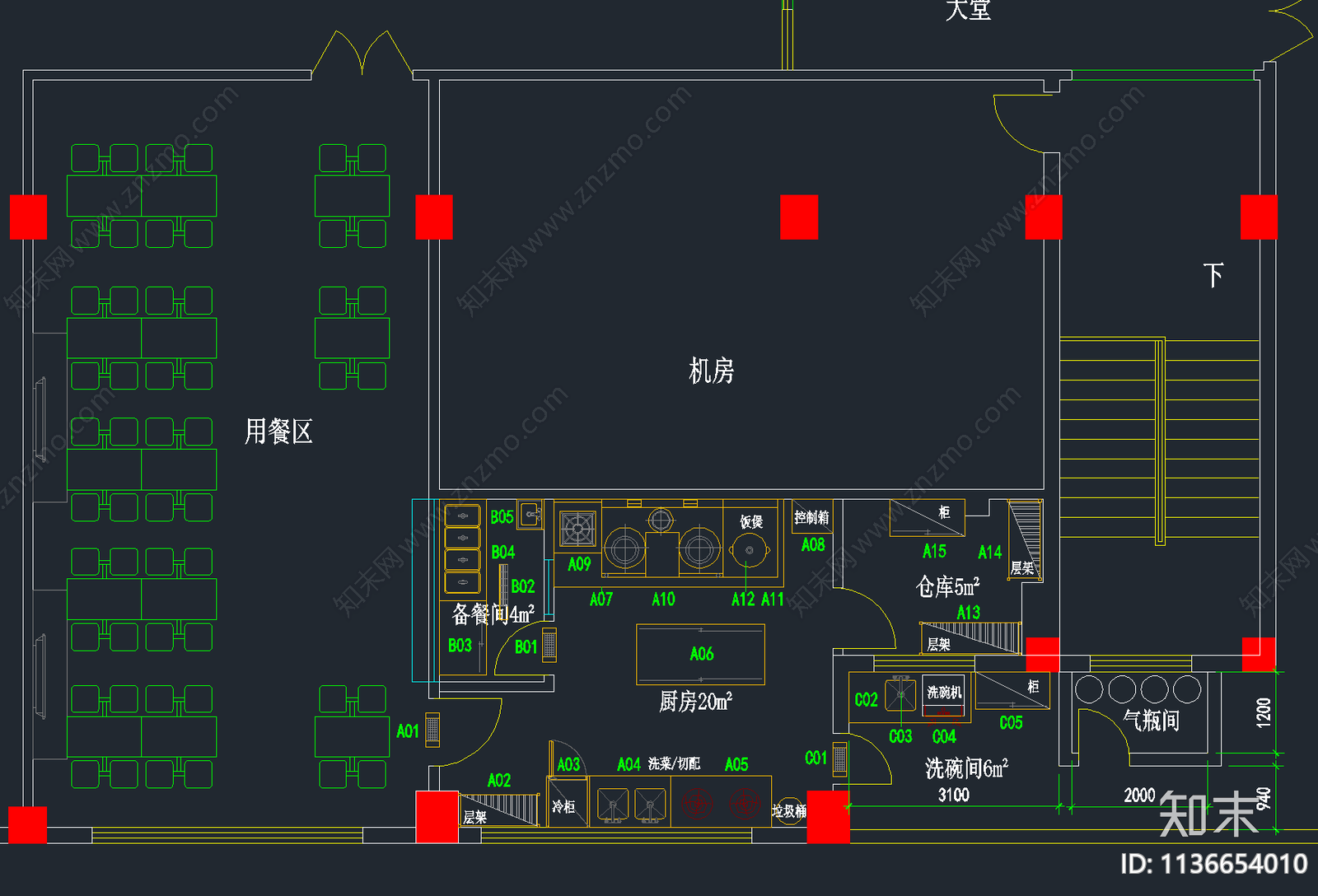The image size is (1318, 896).
Task: Click equipment tag B04
Action: (503, 552)
